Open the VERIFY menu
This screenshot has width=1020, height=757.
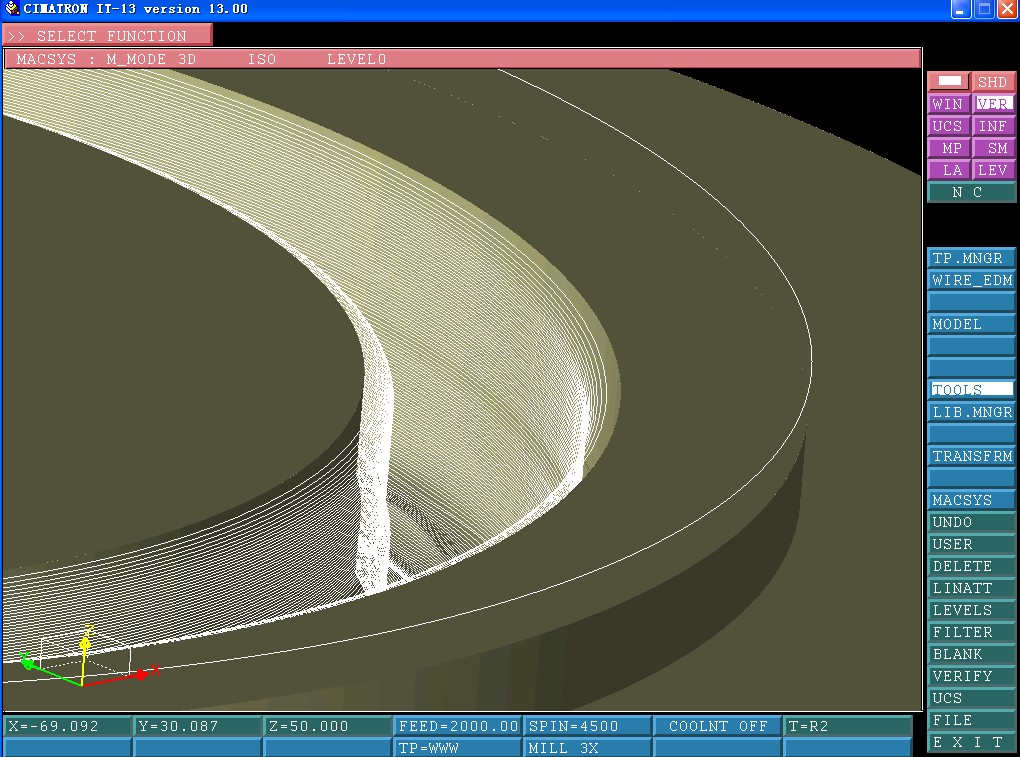(x=971, y=676)
